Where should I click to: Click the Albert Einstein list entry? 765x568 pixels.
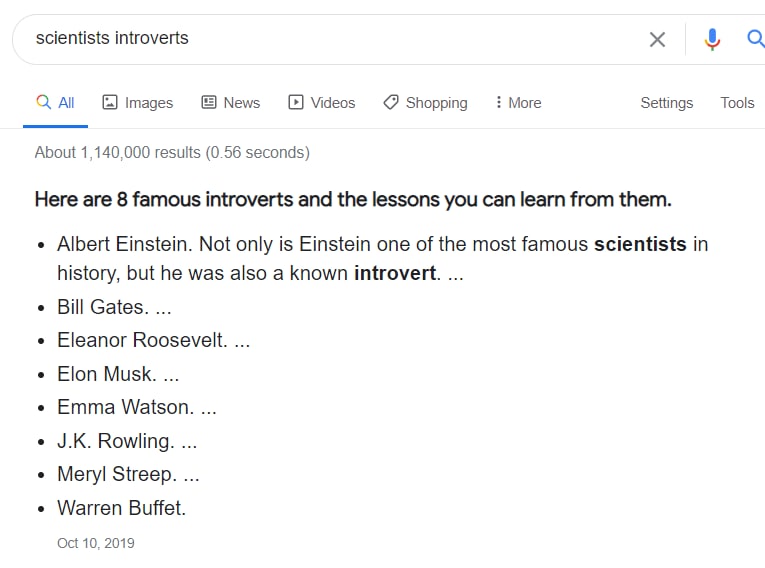click(382, 259)
